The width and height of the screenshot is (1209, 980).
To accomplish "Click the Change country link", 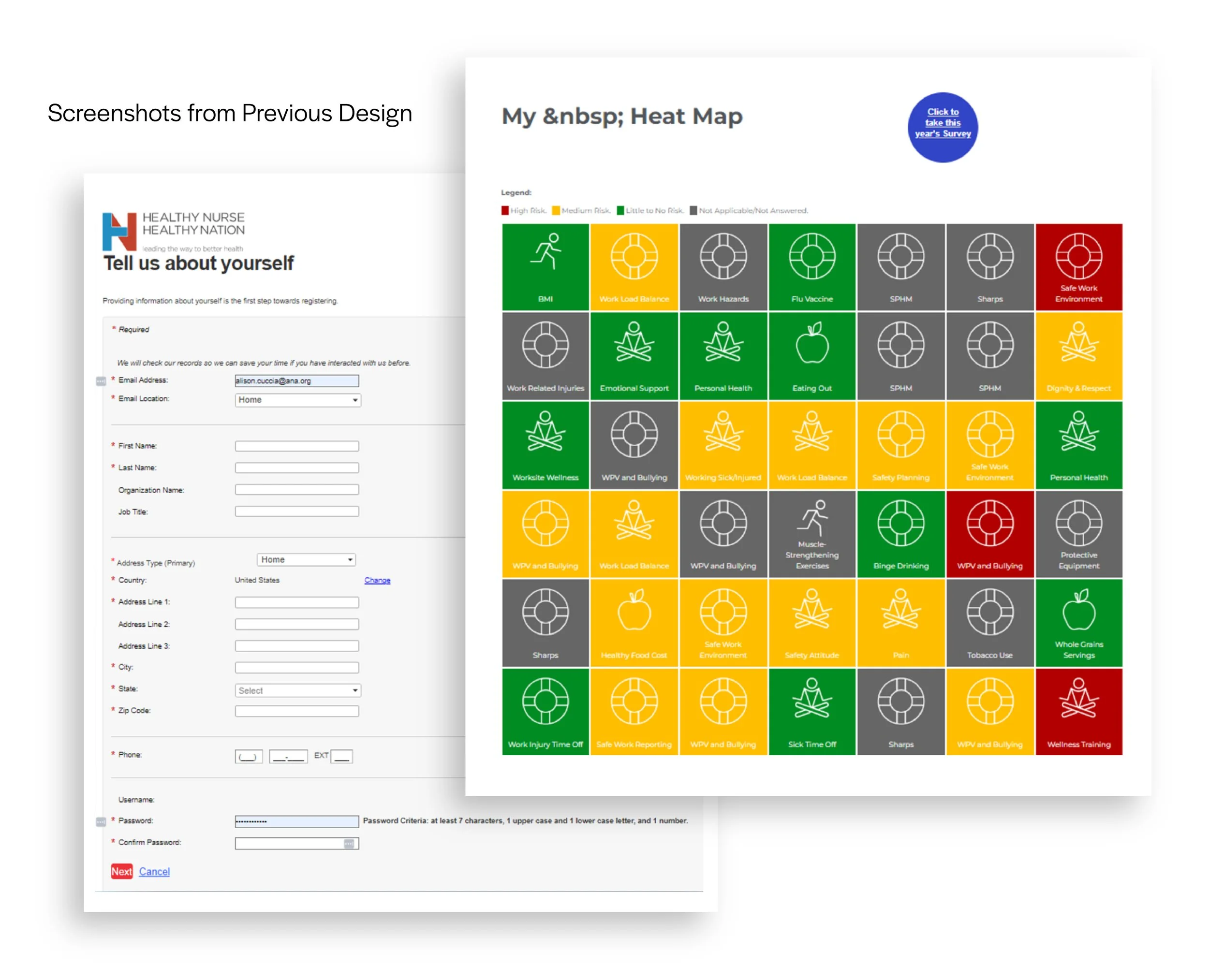I will (x=377, y=580).
